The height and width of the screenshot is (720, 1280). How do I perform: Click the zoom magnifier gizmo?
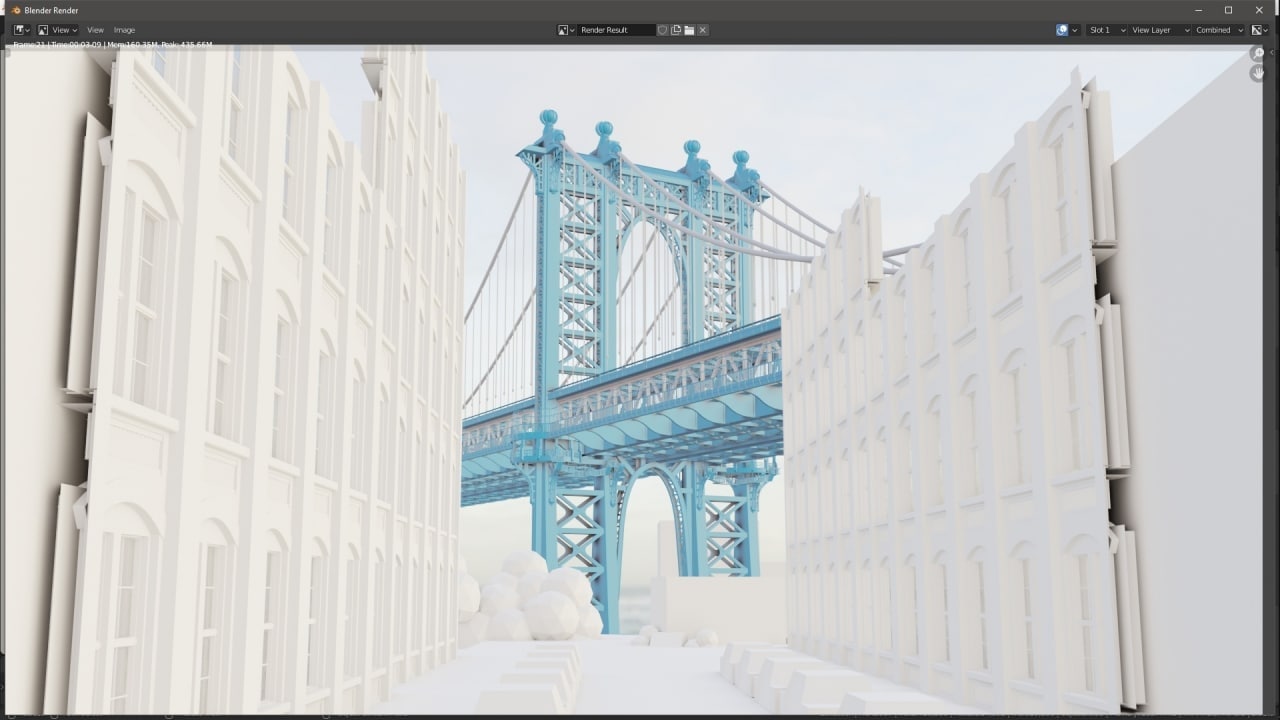click(x=1259, y=54)
